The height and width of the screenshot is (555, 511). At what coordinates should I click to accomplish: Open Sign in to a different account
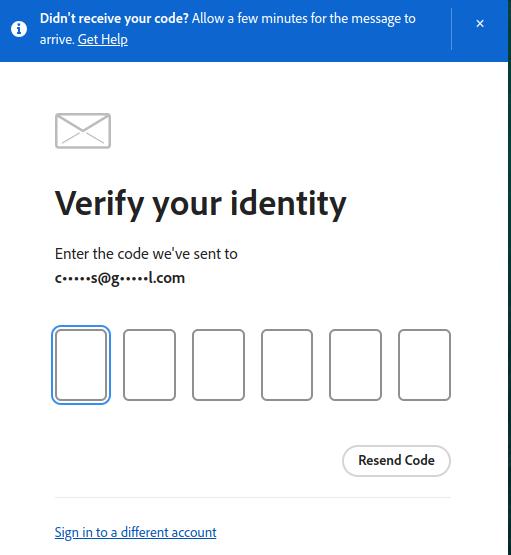(x=136, y=532)
